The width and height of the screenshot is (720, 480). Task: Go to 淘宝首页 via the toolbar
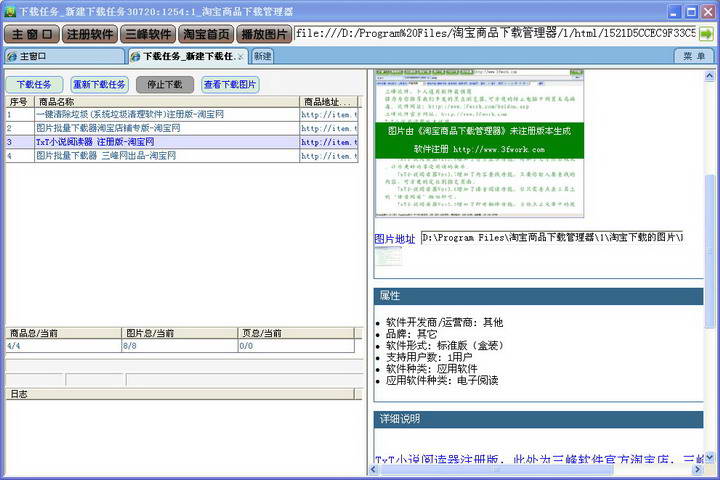(x=206, y=33)
